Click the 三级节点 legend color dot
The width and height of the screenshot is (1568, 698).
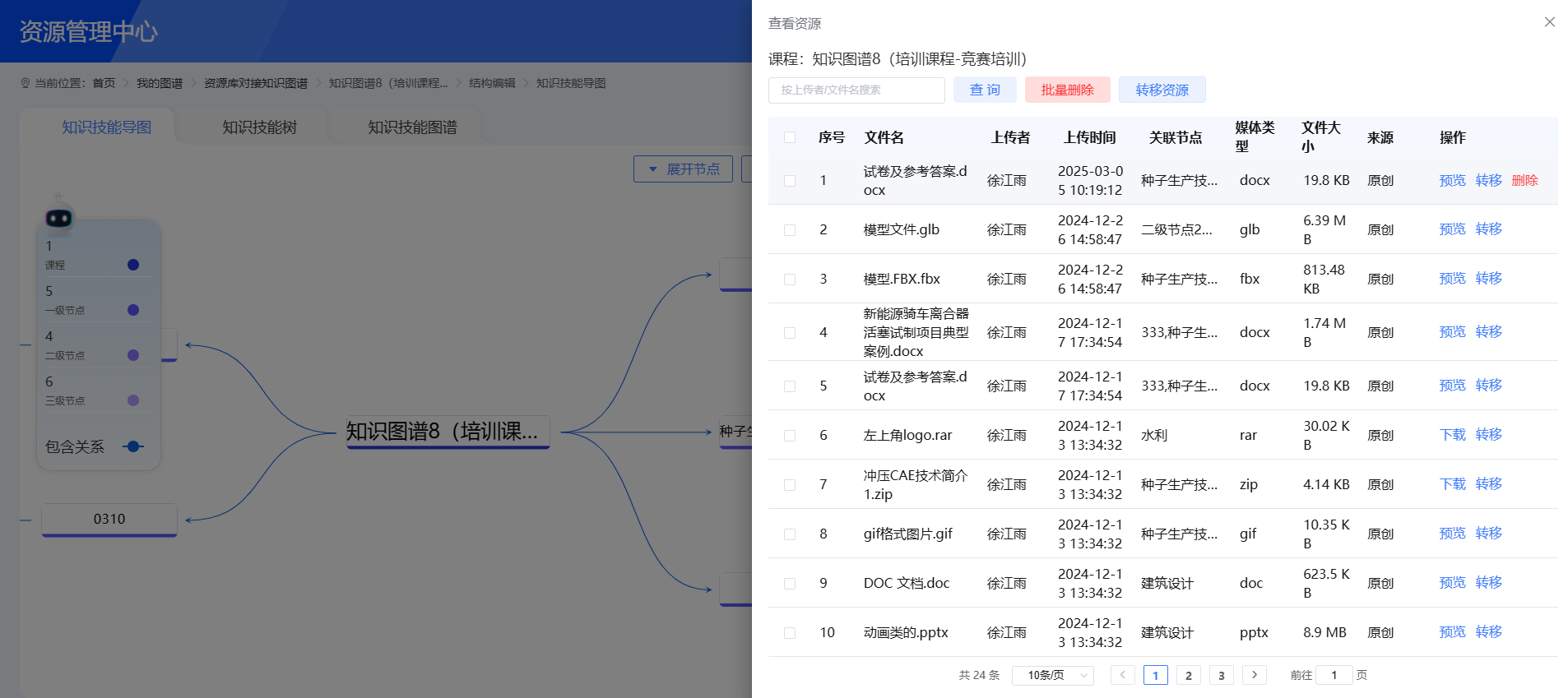(133, 400)
